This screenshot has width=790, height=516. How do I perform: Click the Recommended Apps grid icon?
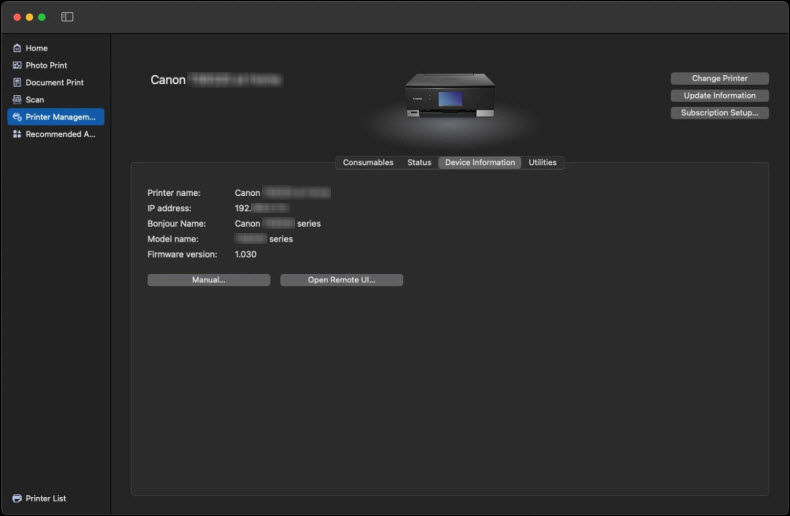click(x=17, y=134)
